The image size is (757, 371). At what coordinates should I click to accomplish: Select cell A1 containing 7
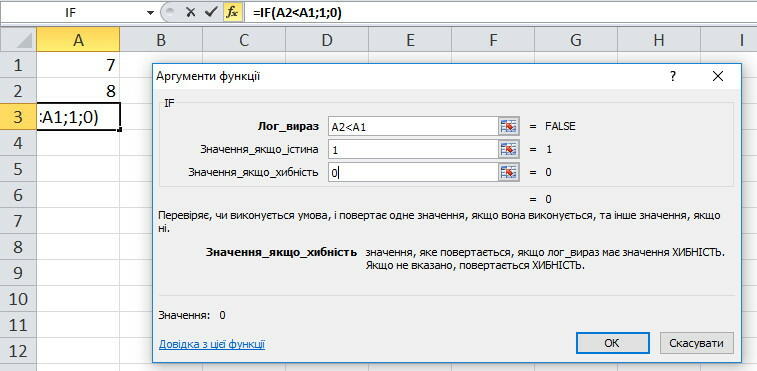coord(78,65)
